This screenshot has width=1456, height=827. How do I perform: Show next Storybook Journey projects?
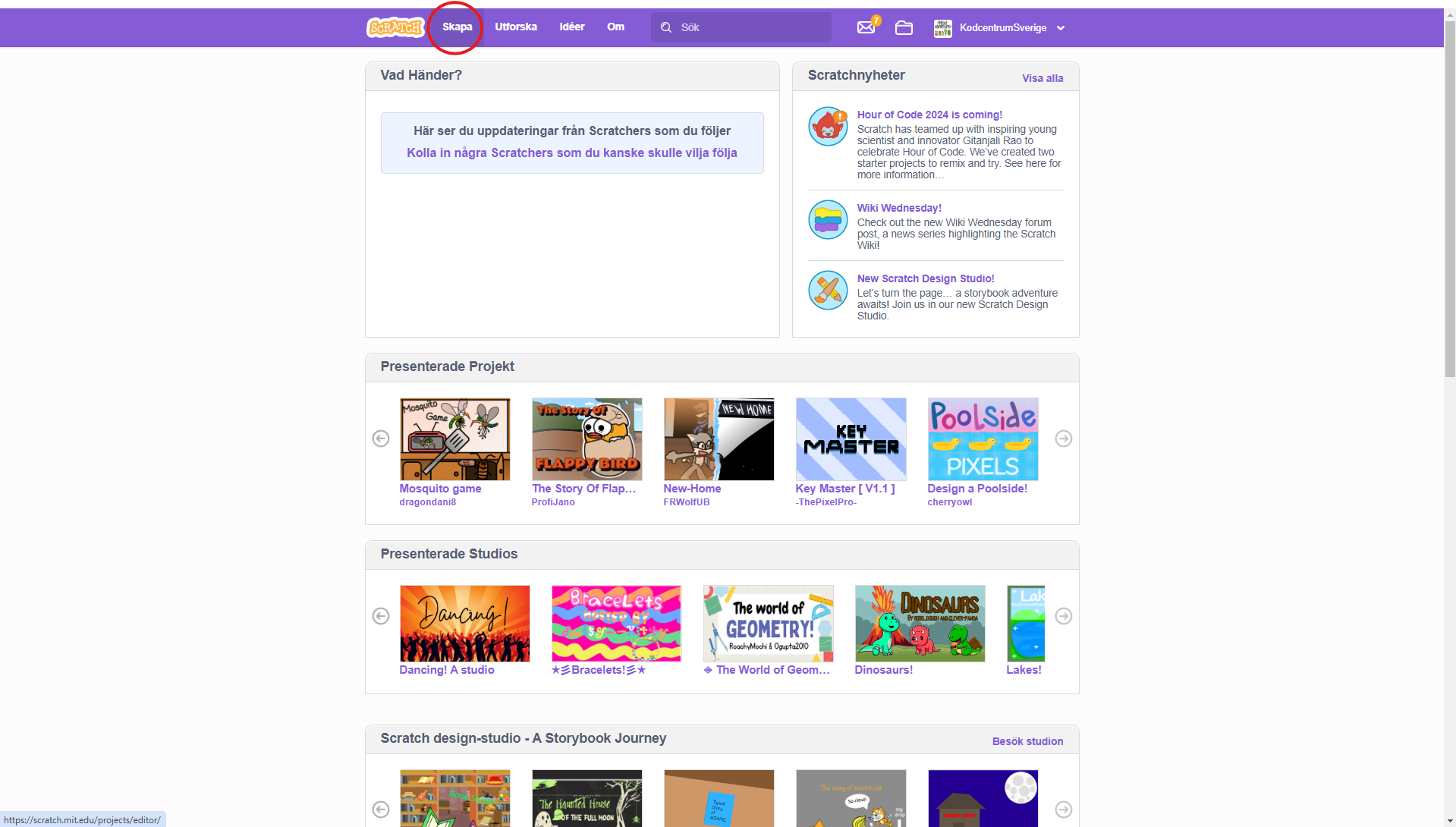(x=1064, y=810)
